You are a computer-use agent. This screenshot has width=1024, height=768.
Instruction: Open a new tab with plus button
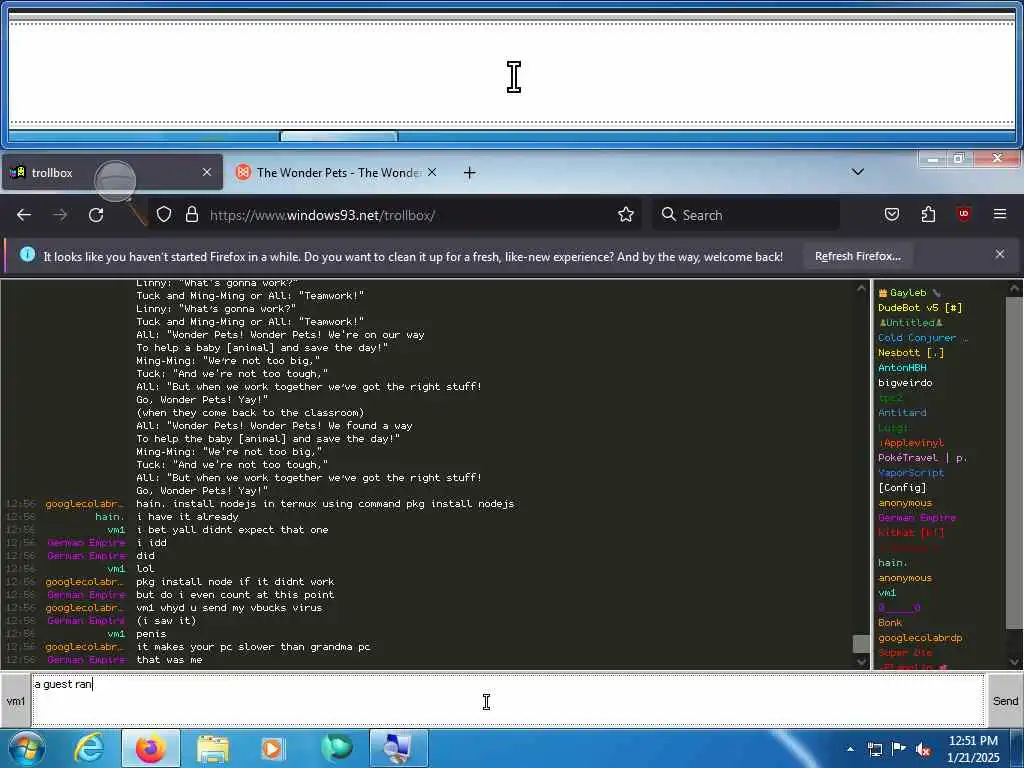[470, 172]
